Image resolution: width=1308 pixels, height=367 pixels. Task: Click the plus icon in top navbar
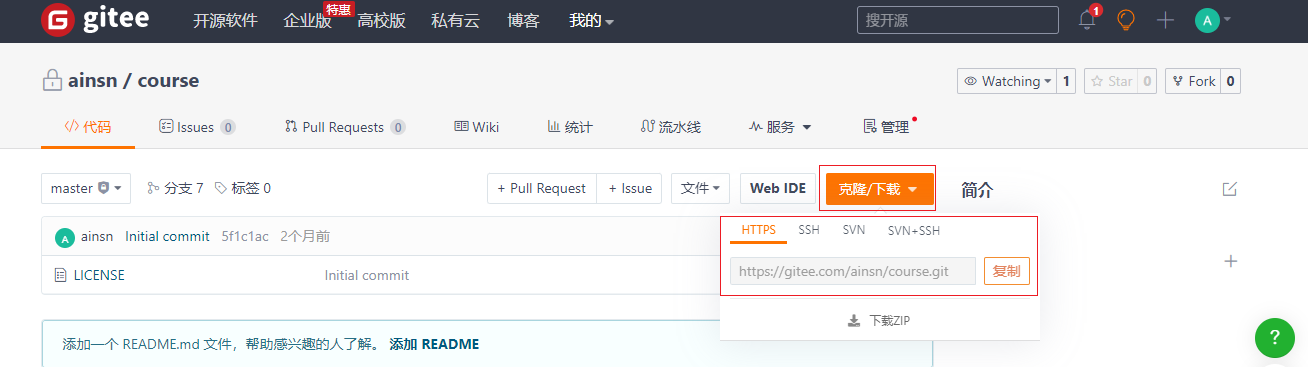[1165, 20]
